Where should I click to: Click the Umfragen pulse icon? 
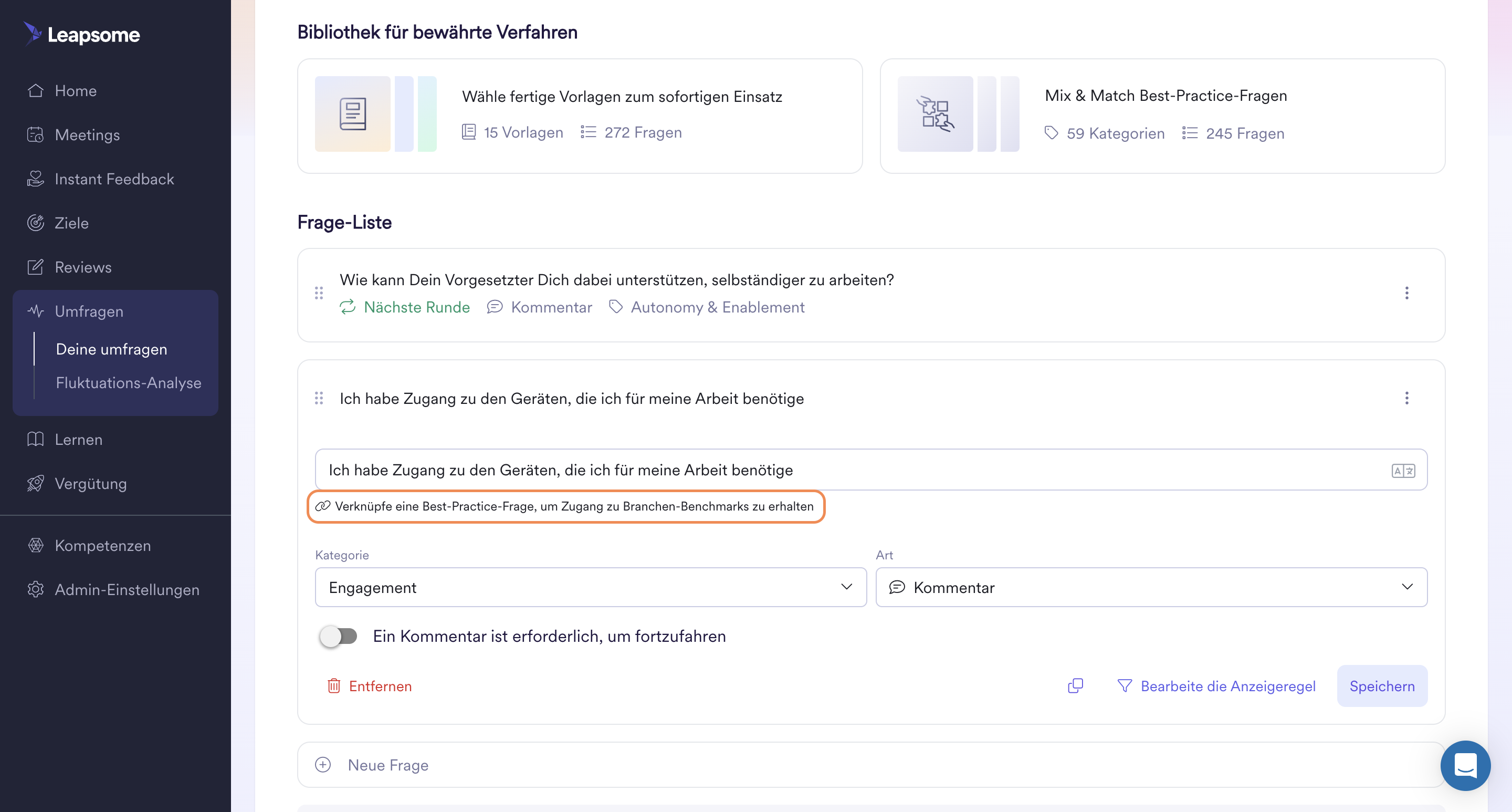(35, 310)
